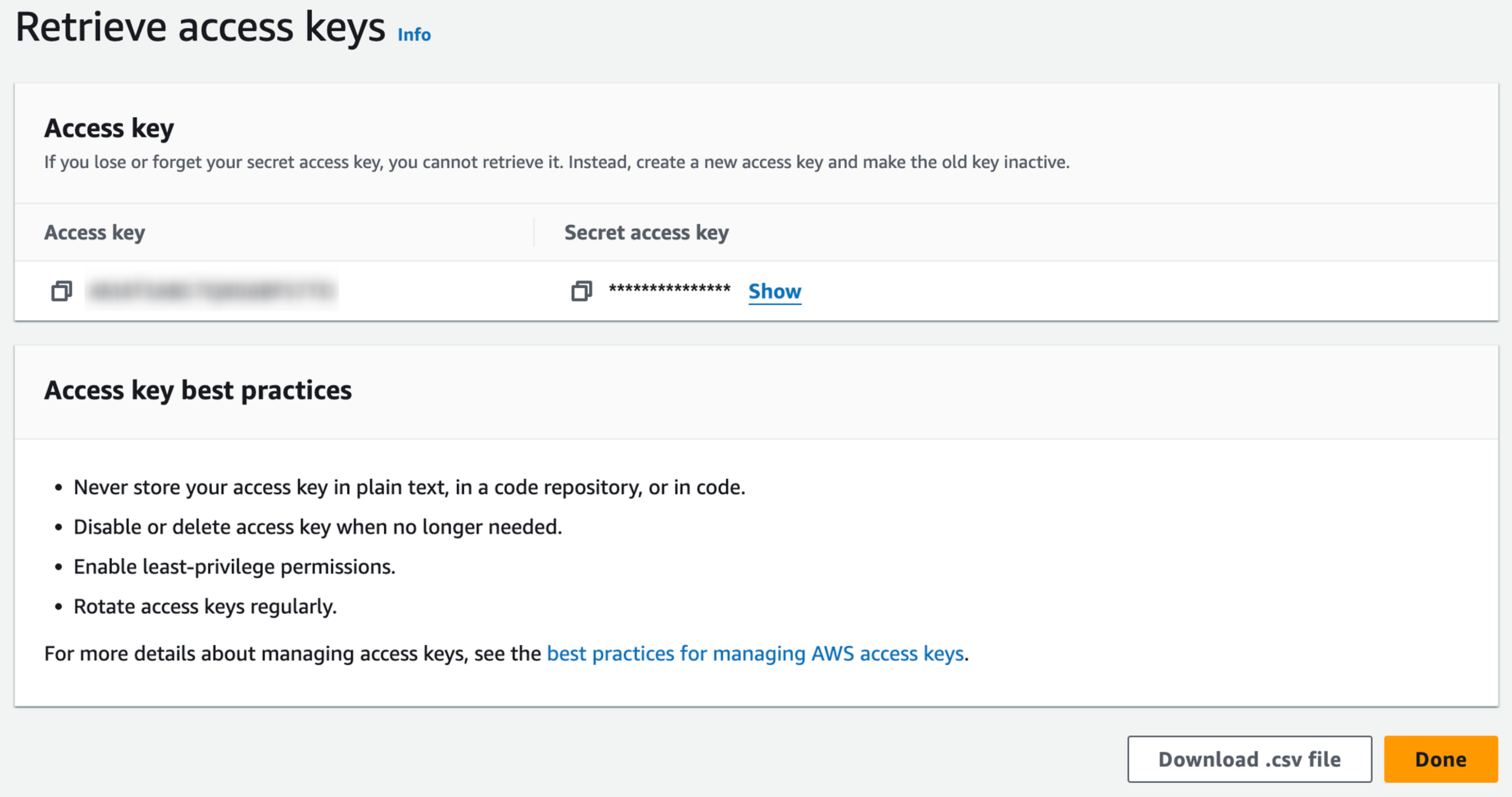
Task: Click the Access key column header
Action: point(94,233)
